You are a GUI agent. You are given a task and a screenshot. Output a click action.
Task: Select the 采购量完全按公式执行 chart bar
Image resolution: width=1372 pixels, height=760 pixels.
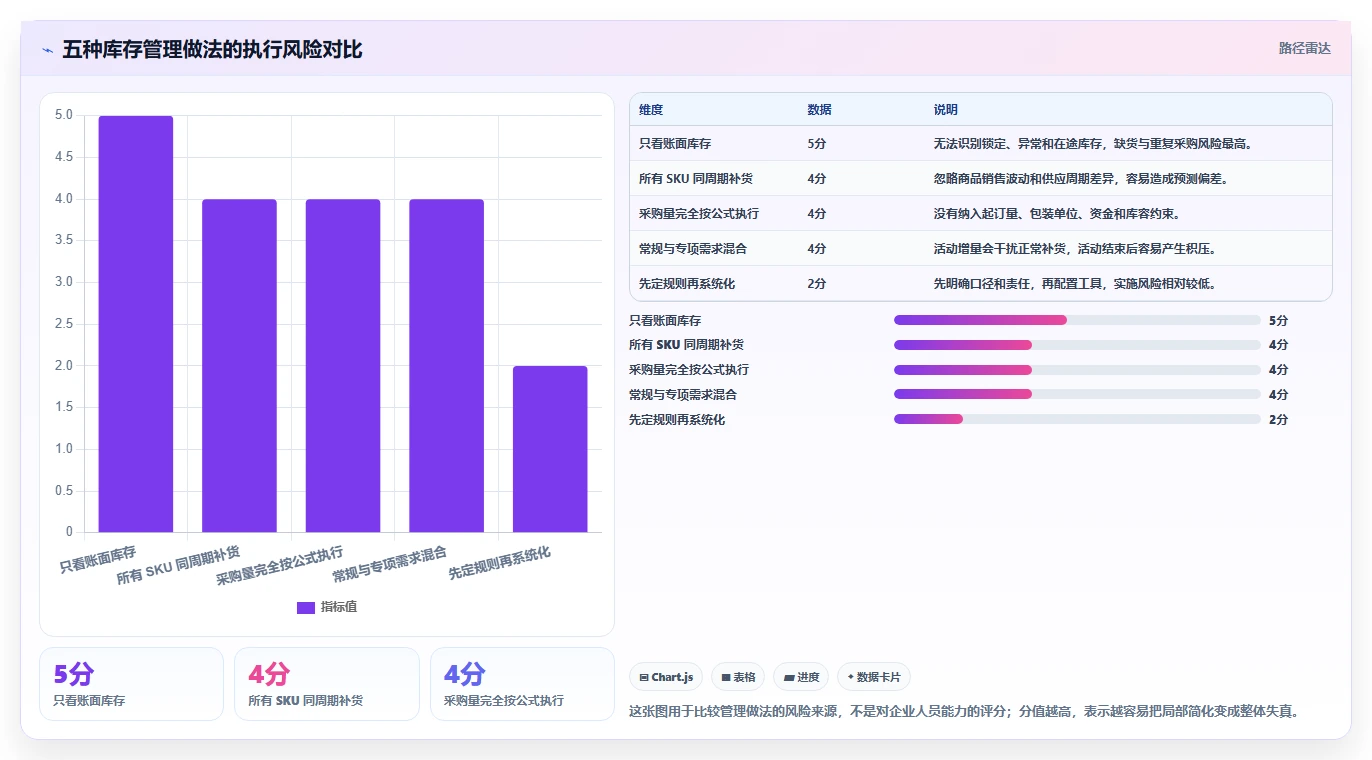[343, 366]
